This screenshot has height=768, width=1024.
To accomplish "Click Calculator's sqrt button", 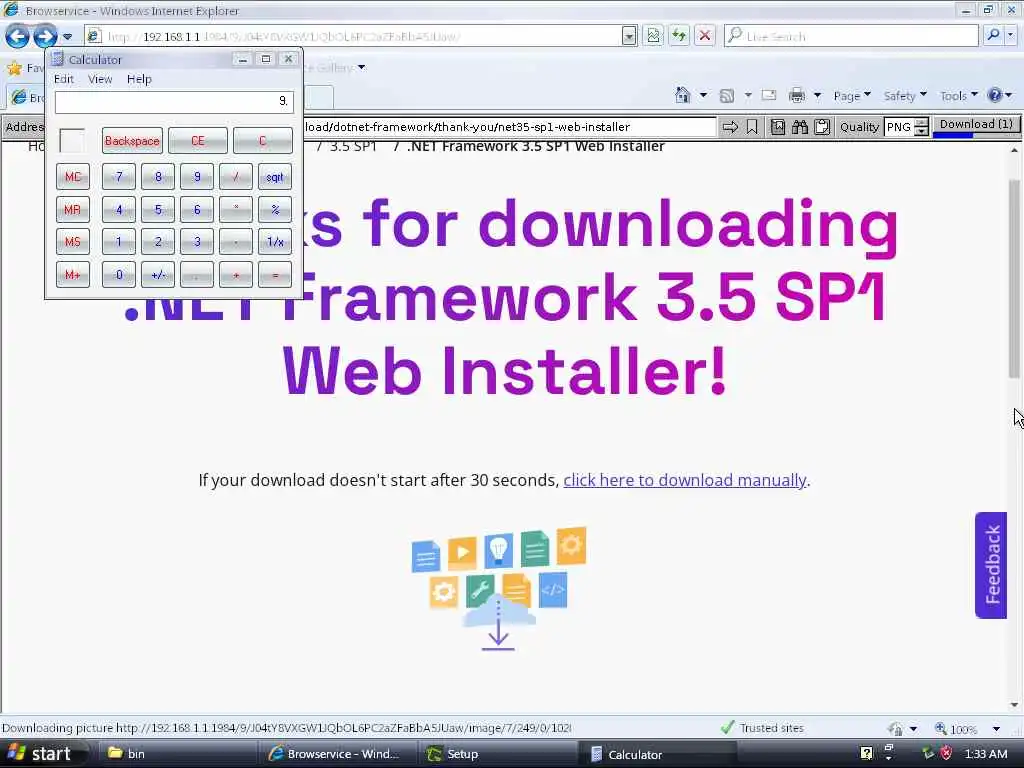I will tap(275, 177).
